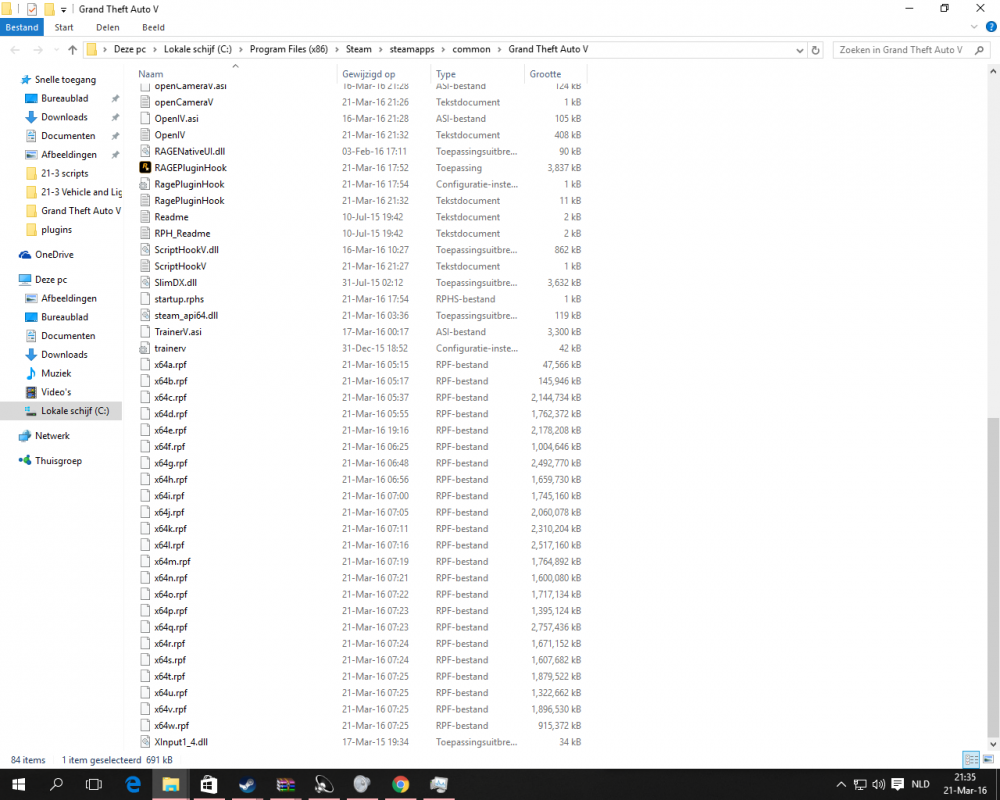Show hidden system tray icons

click(841, 784)
